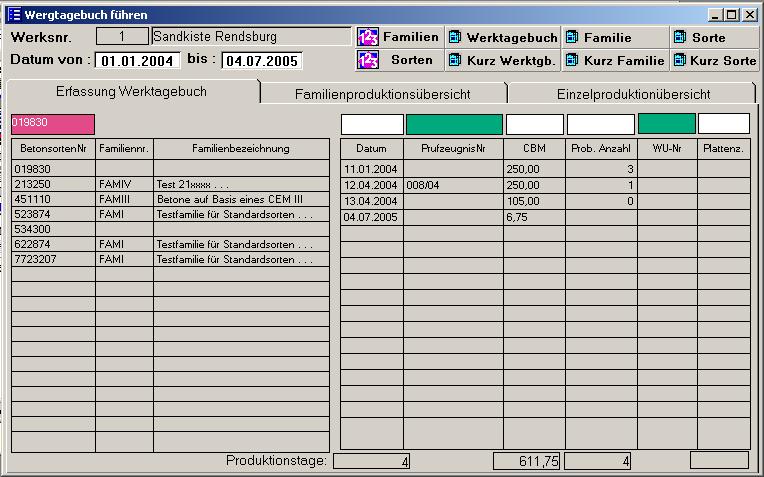Image resolution: width=764 pixels, height=477 pixels.
Task: Select the row dated 12.04.2004
Action: 371,184
